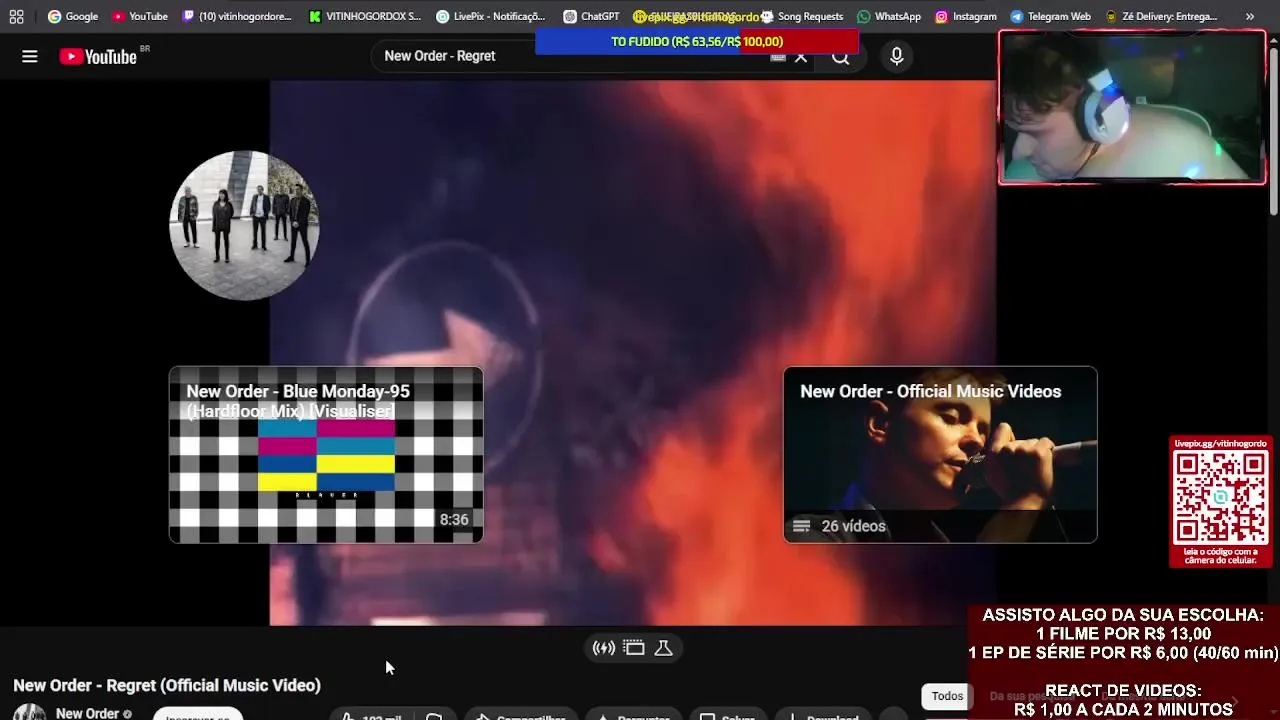The height and width of the screenshot is (720, 1280).
Task: Open the LivePix Notificaçõ... bookmark
Action: click(491, 16)
